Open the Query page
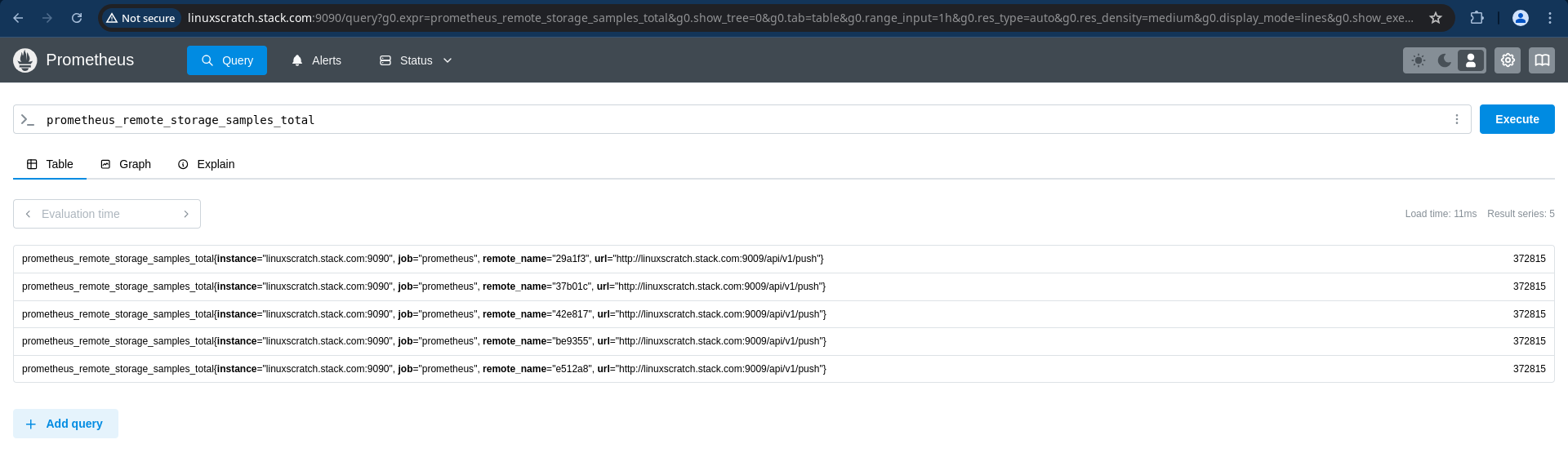Image resolution: width=1568 pixels, height=453 pixels. click(x=227, y=60)
